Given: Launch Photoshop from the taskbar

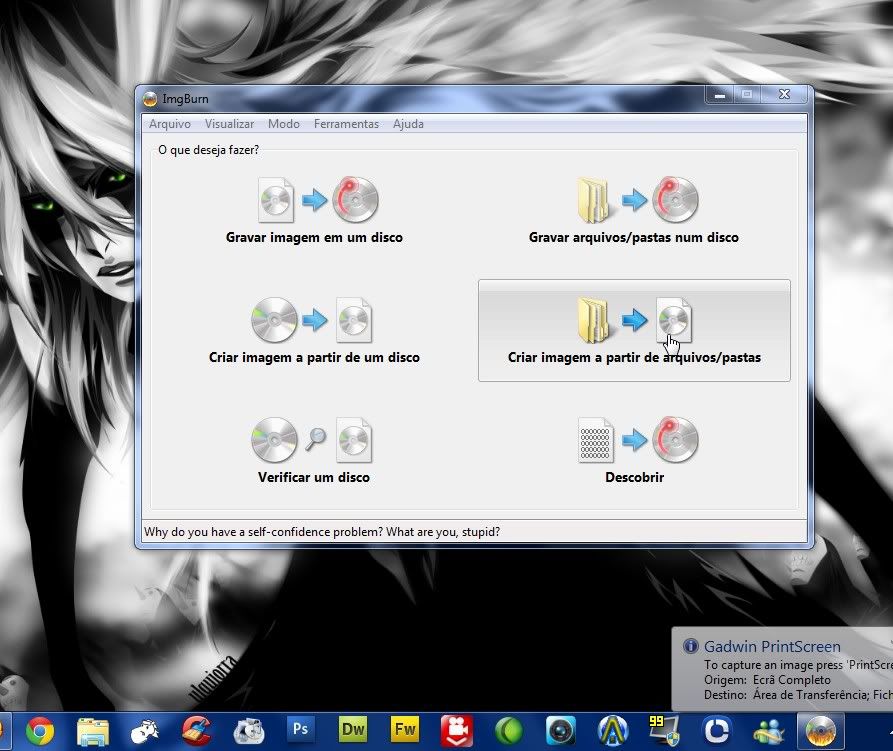Looking at the screenshot, I should pyautogui.click(x=301, y=729).
